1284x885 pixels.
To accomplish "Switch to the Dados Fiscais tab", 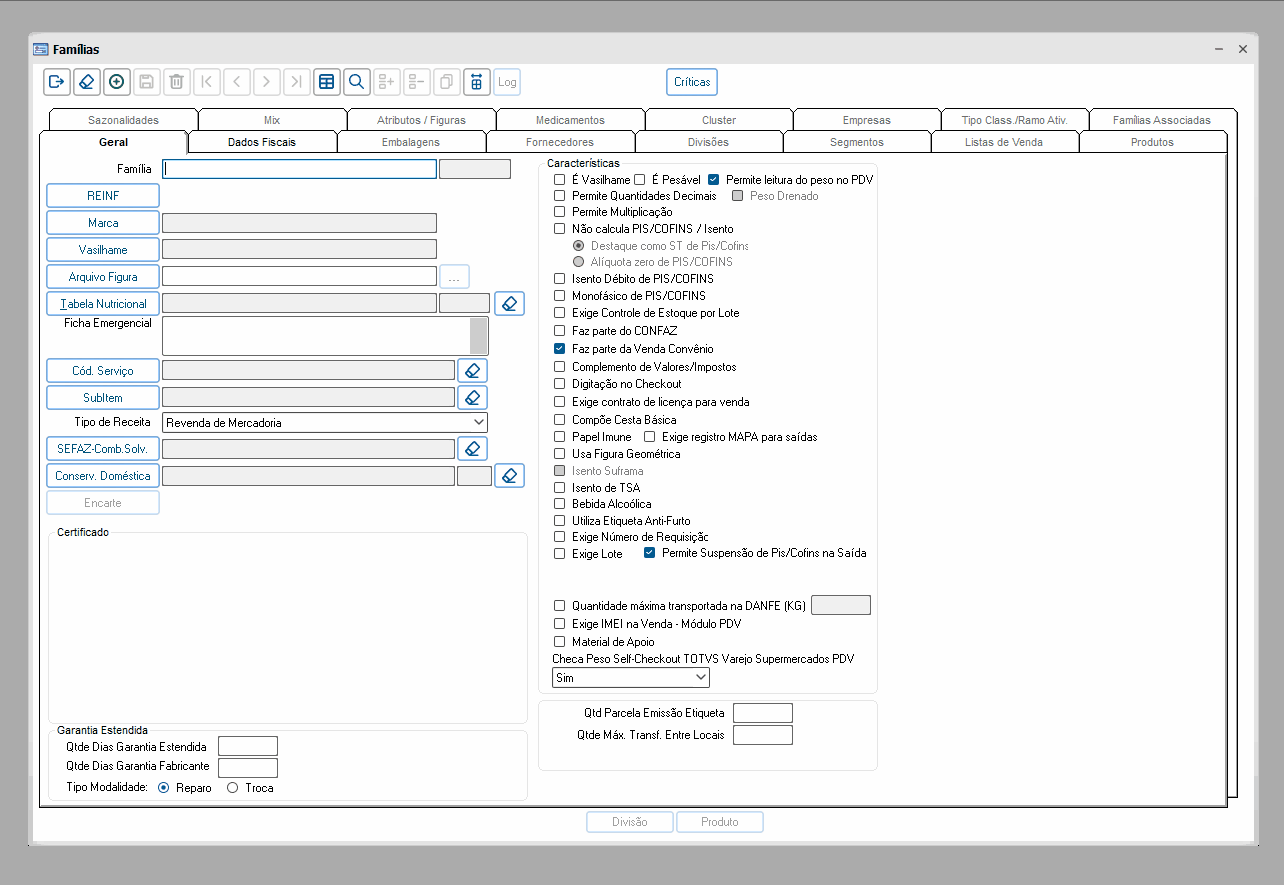I will coord(262,142).
